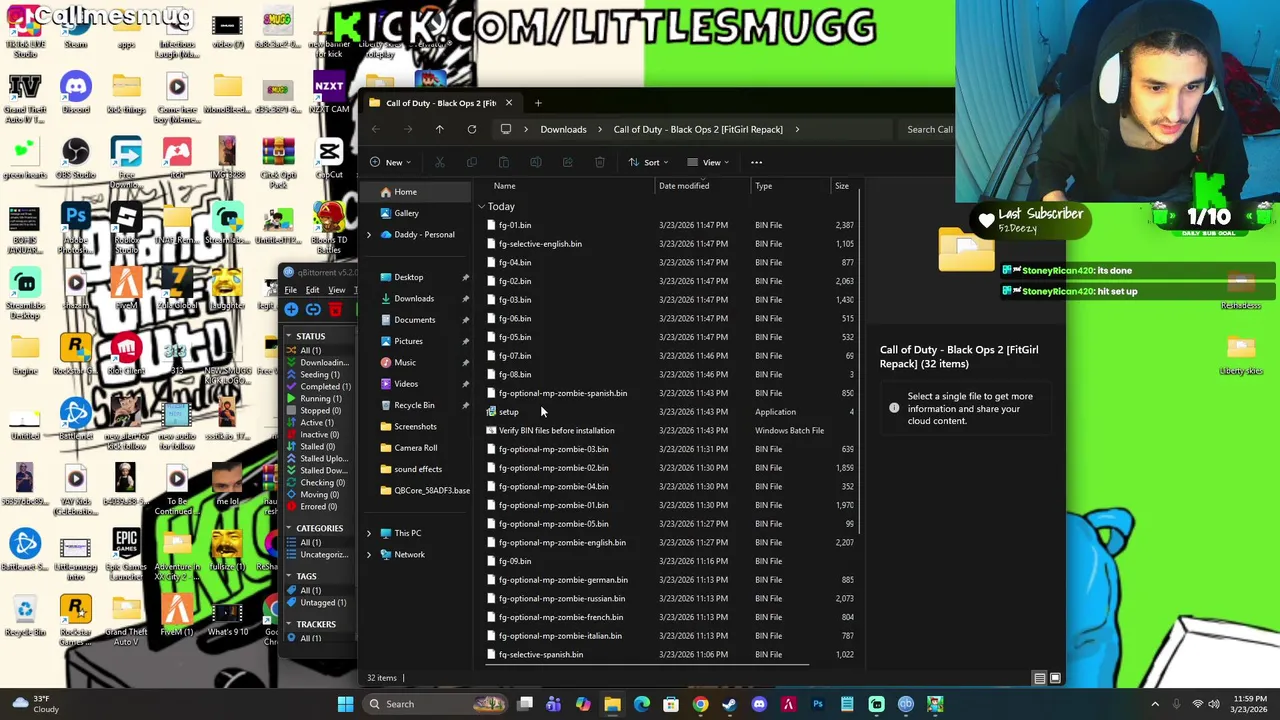The width and height of the screenshot is (1280, 720).
Task: Open the CapCut desktop shortcut
Action: (329, 159)
